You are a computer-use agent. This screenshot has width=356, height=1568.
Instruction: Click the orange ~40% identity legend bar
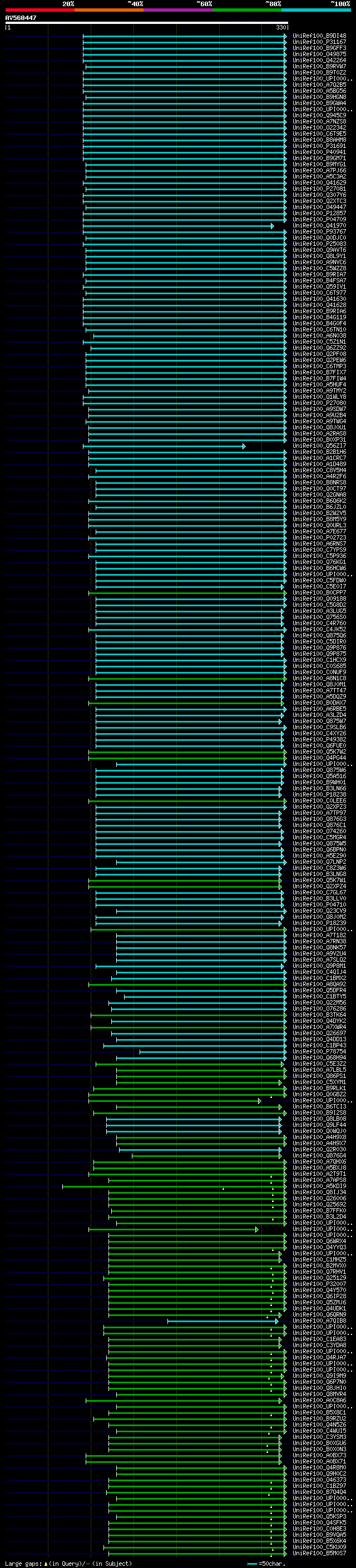click(109, 10)
